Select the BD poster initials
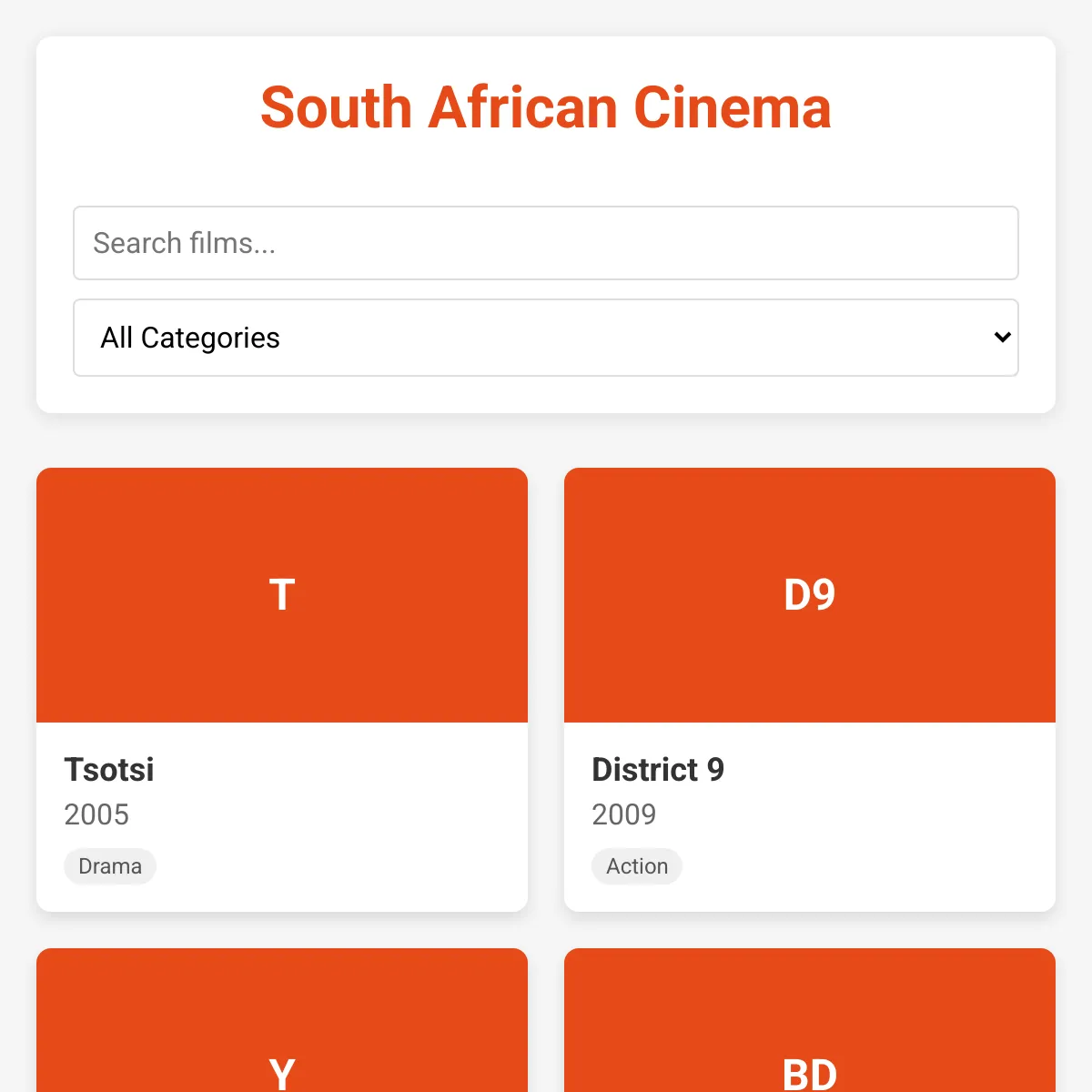The width and height of the screenshot is (1092, 1092). [x=810, y=1075]
